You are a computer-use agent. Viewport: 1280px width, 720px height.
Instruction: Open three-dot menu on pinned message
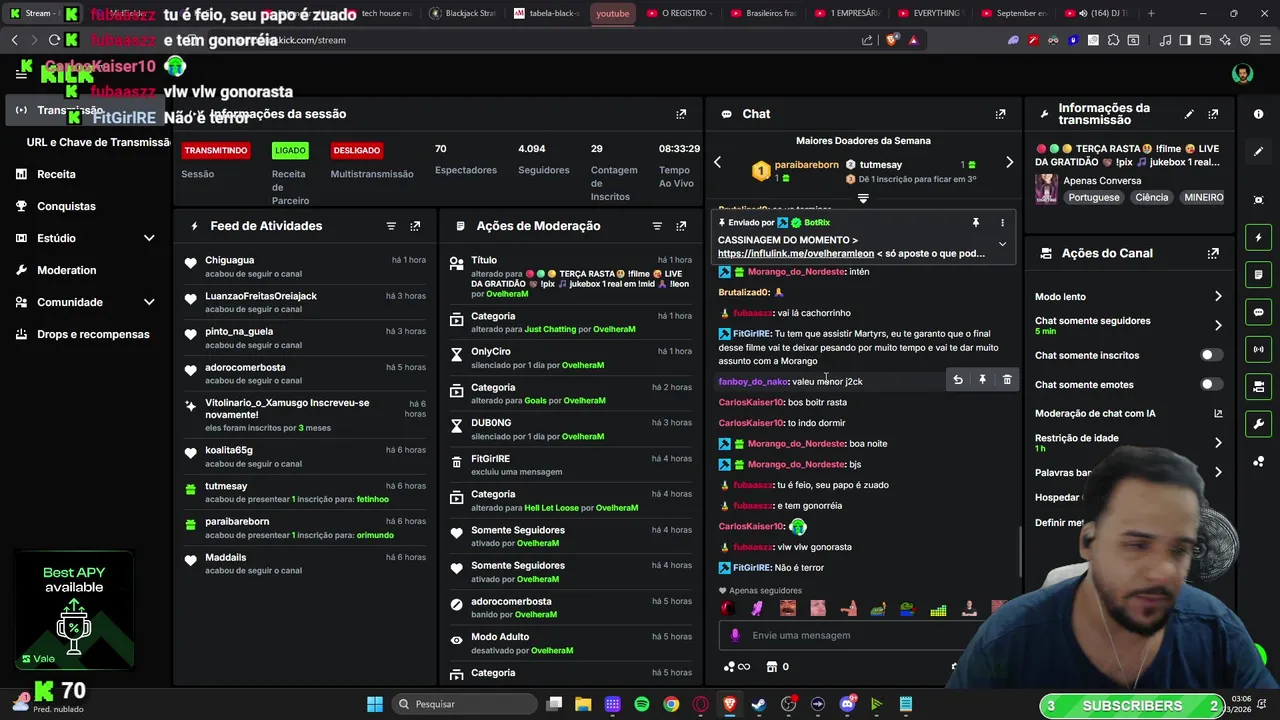(x=1002, y=223)
